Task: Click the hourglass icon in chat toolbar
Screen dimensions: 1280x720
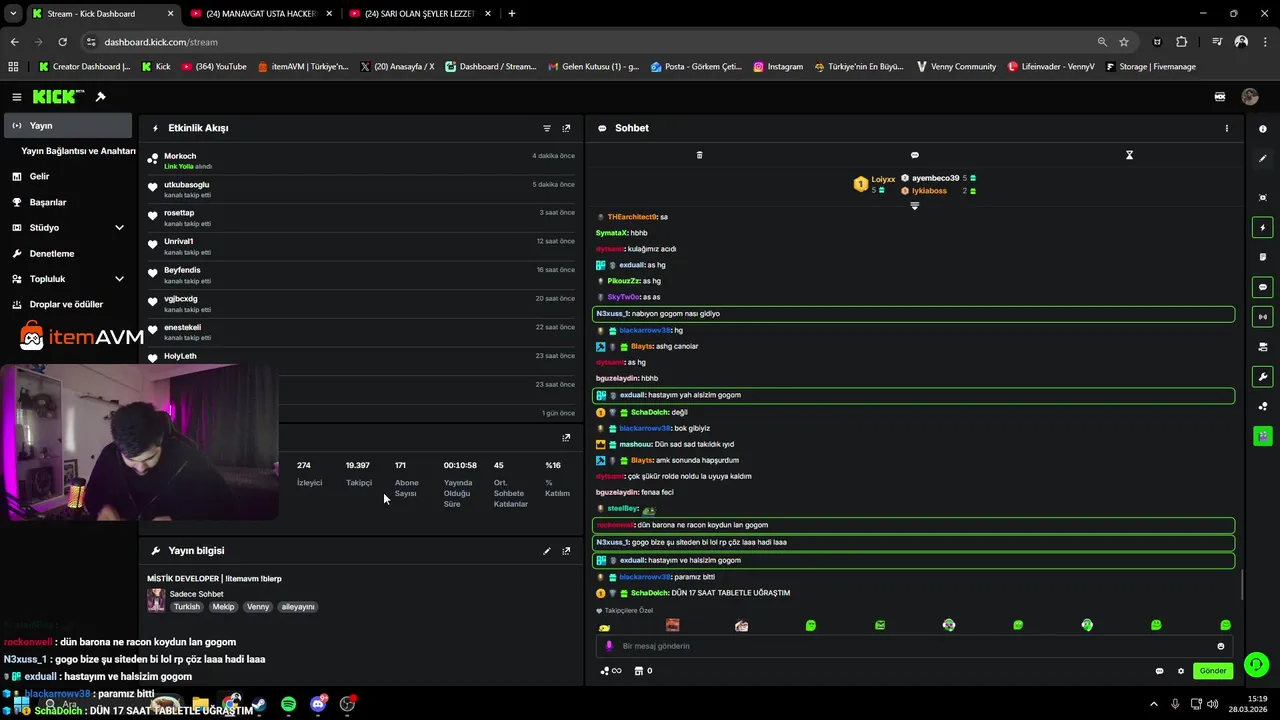Action: tap(1129, 155)
